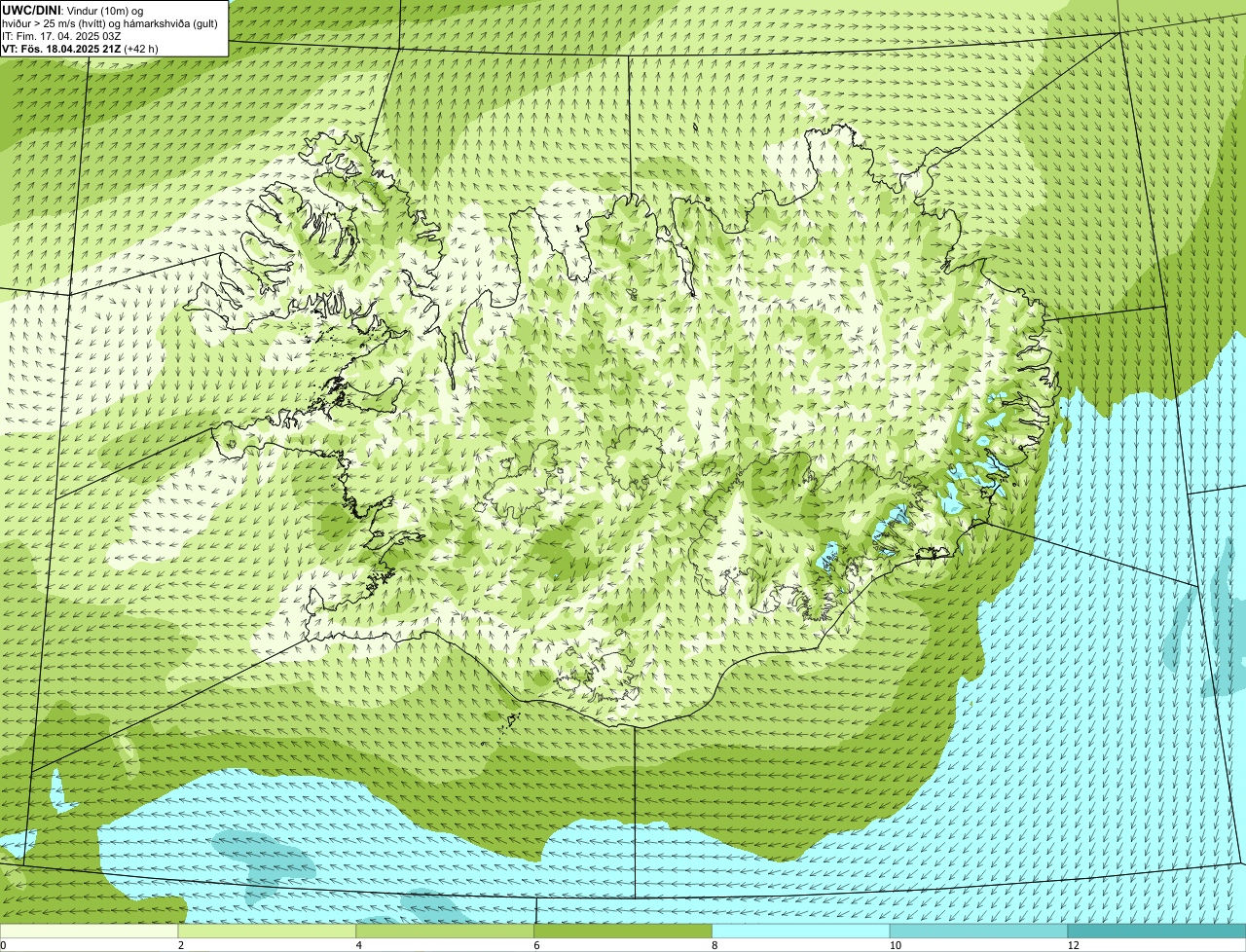Viewport: 1246px width, 952px height.
Task: Click the '8' scale tick label
Action: 715,945
